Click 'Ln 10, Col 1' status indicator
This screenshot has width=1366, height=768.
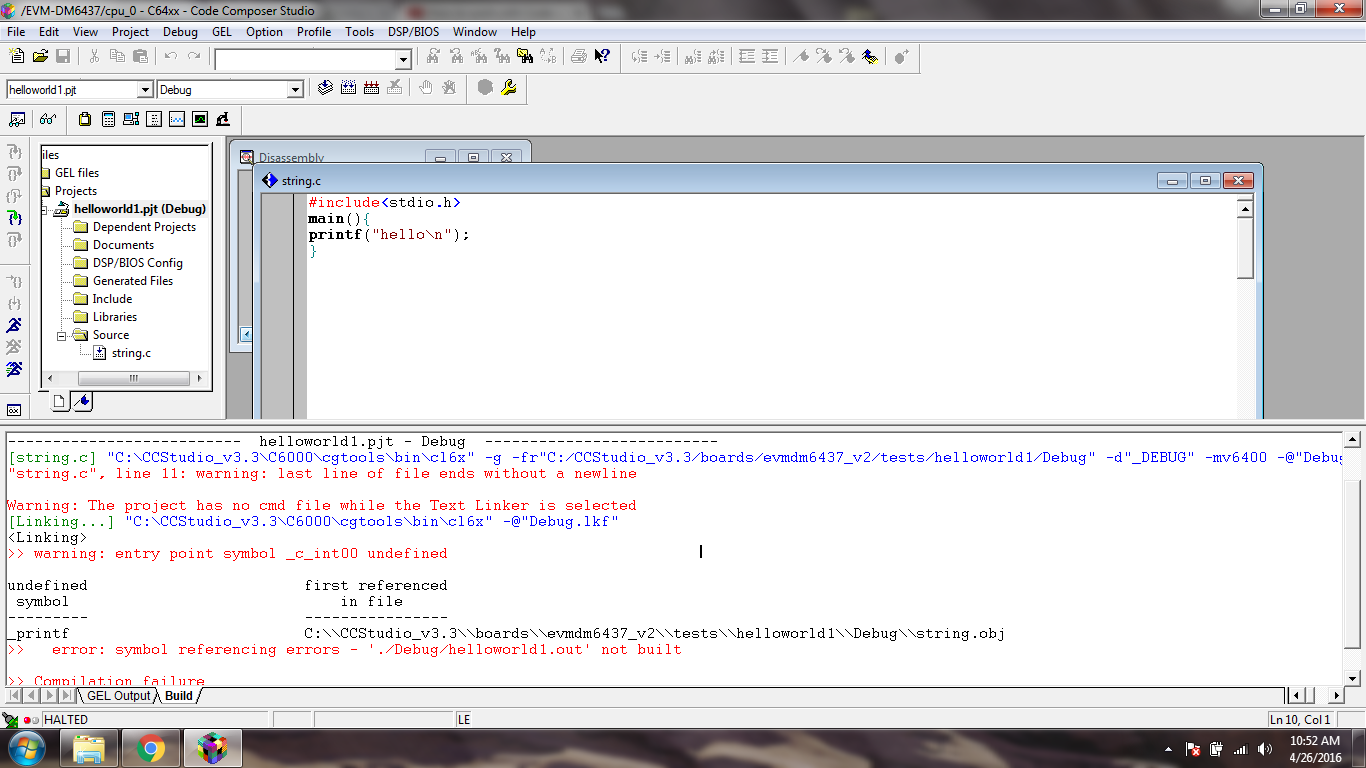1300,719
